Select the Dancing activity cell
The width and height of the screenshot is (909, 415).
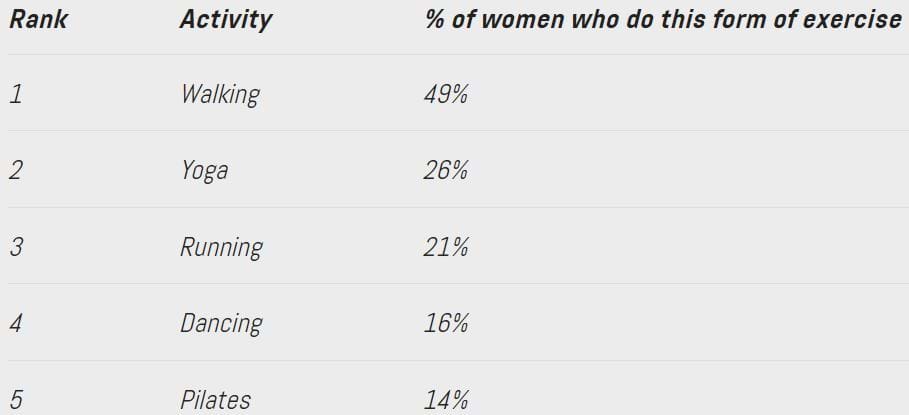pos(221,324)
